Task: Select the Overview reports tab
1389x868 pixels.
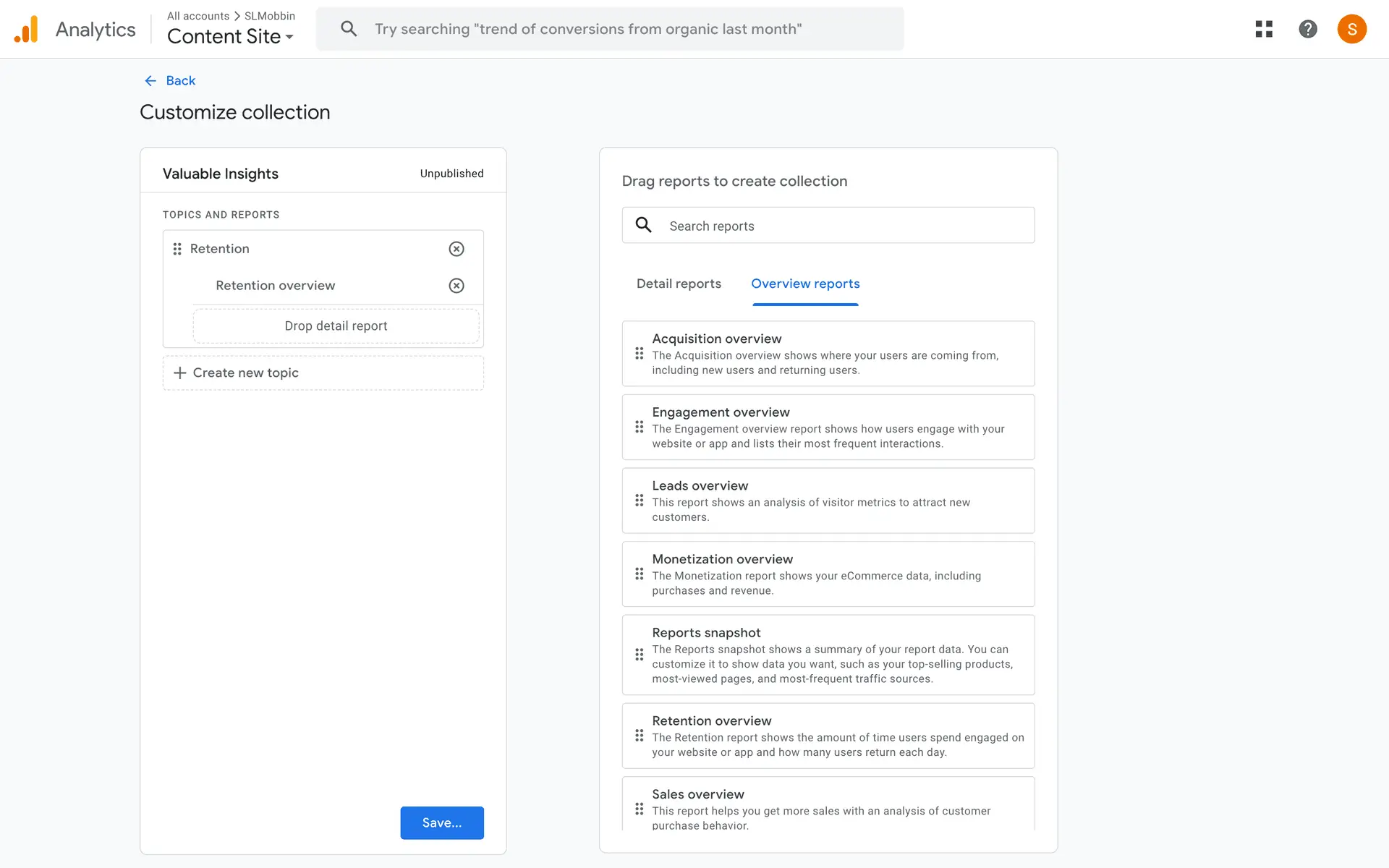Action: pos(804,284)
